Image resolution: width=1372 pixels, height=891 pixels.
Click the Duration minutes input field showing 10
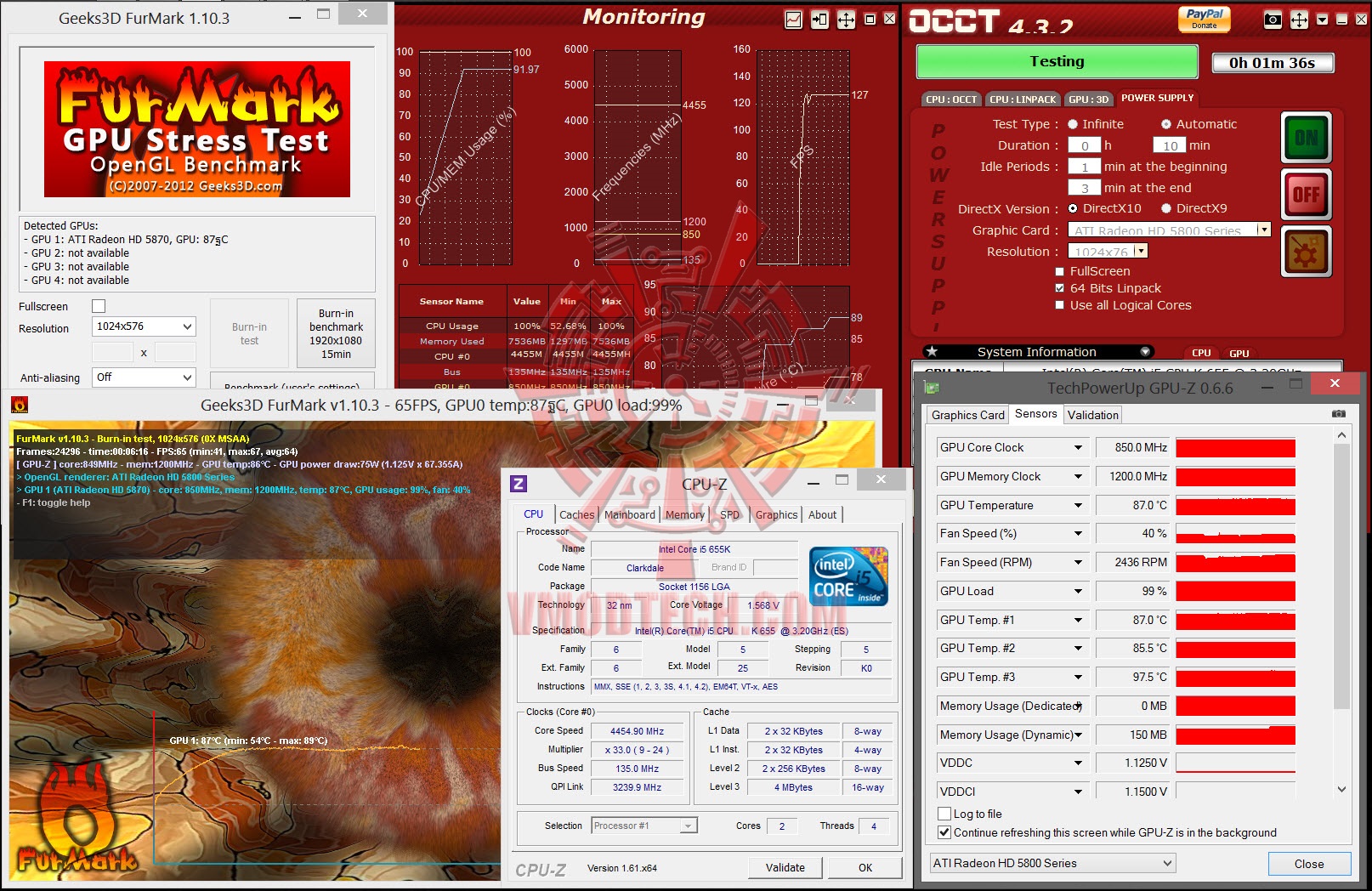[1170, 145]
